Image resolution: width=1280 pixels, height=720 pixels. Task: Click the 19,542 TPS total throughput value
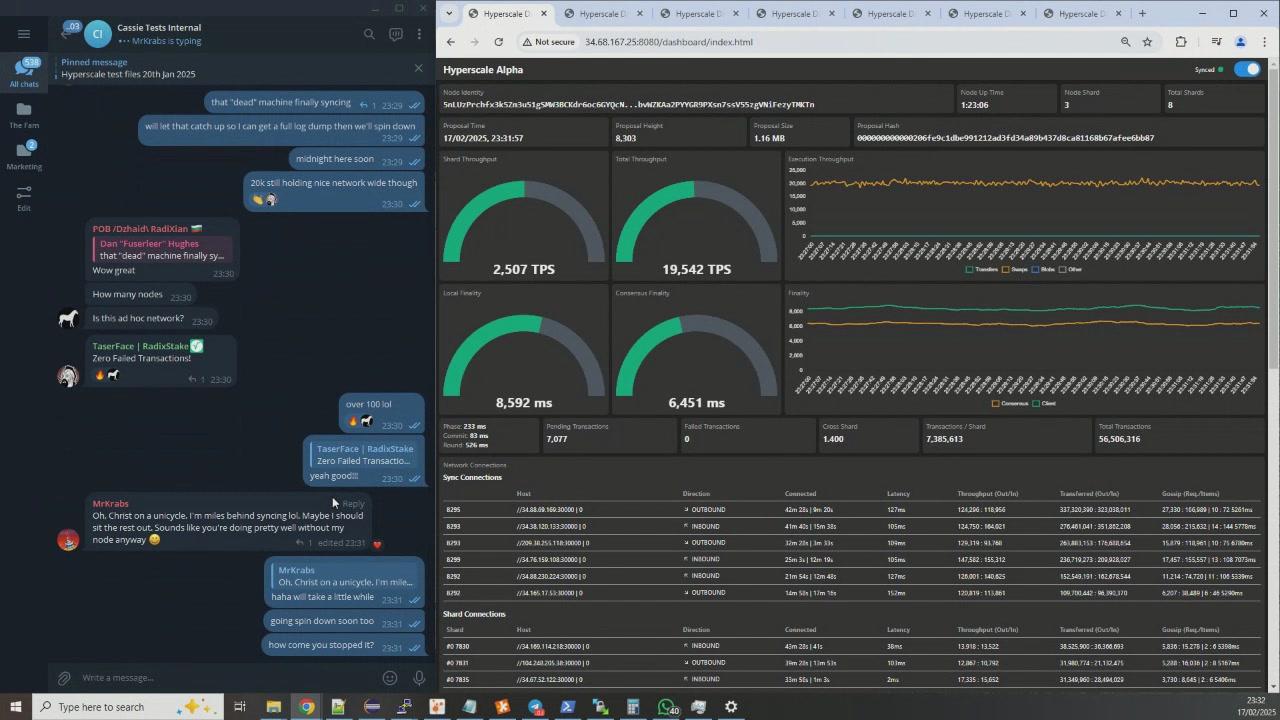click(696, 269)
